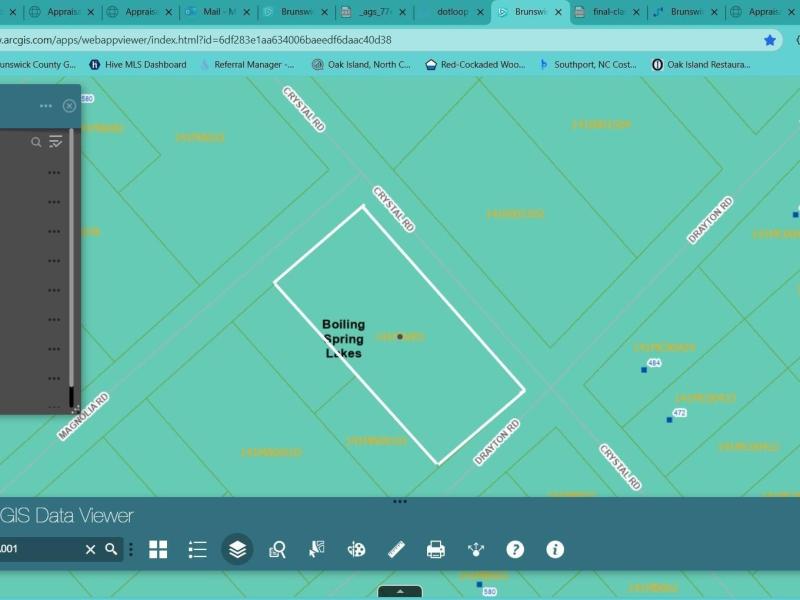The image size is (800, 600).
Task: Open the Draw palette tool
Action: (x=356, y=549)
